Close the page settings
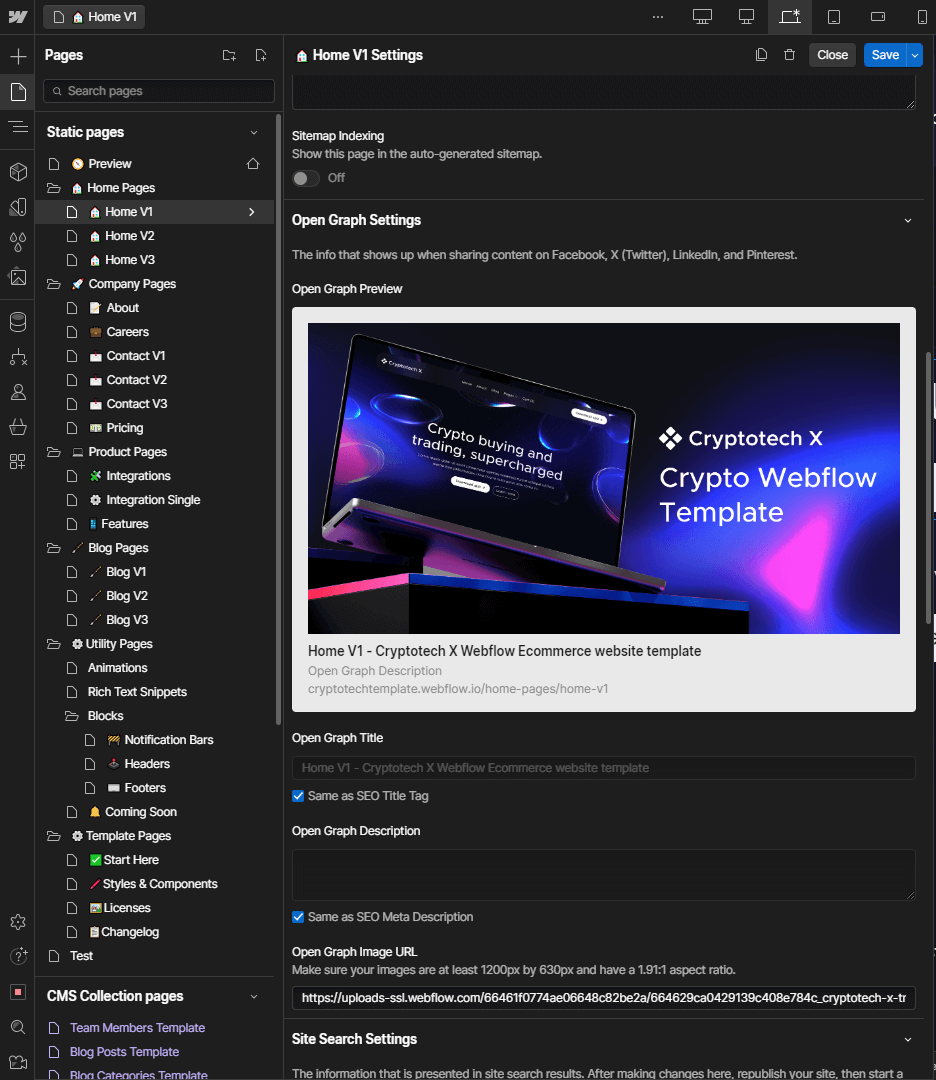The width and height of the screenshot is (936, 1080). coord(832,55)
